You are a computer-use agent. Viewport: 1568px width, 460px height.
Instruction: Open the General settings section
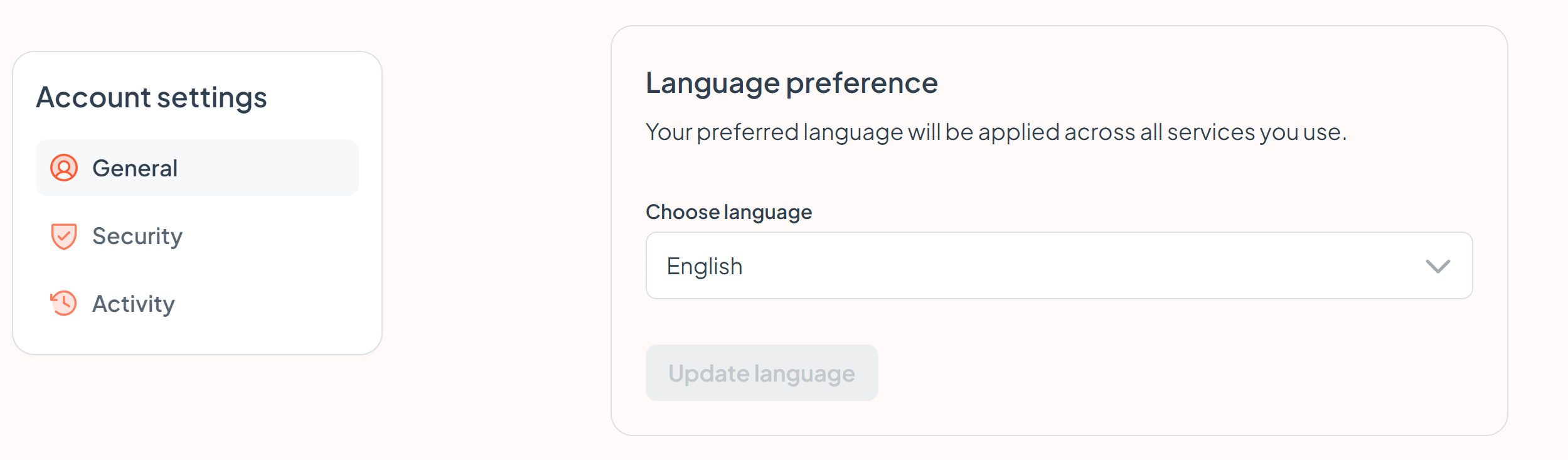coord(197,168)
